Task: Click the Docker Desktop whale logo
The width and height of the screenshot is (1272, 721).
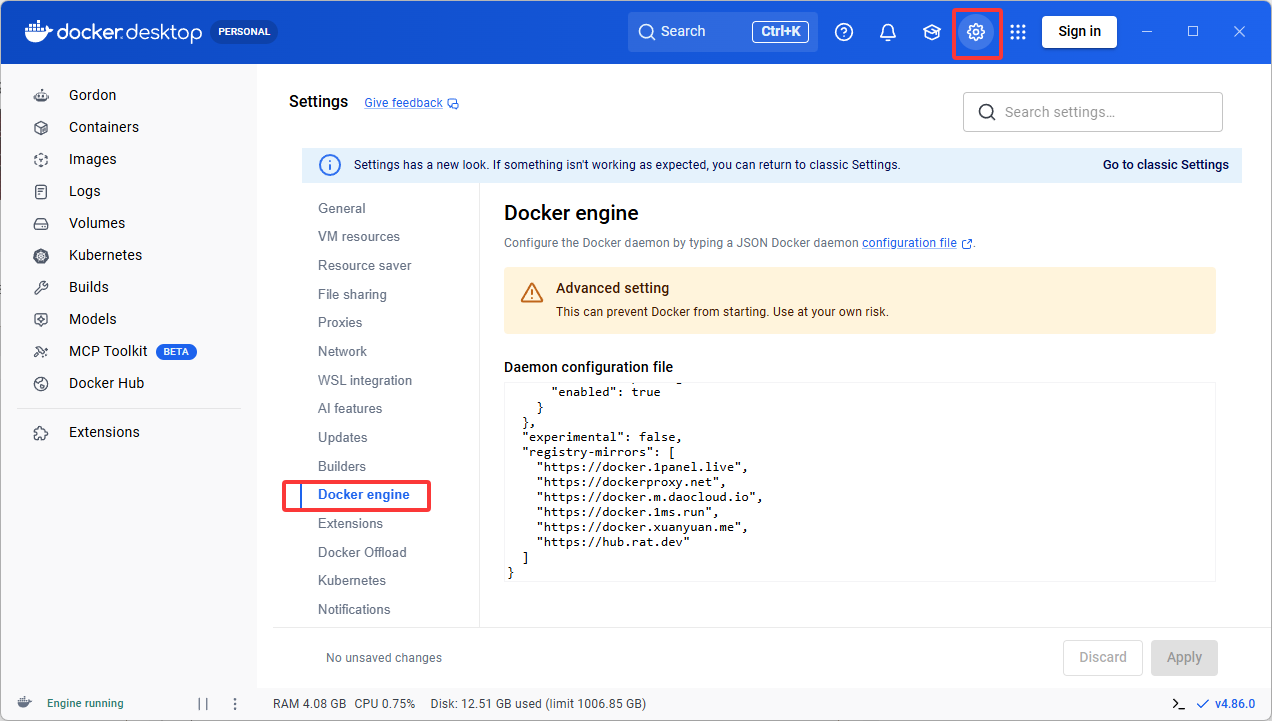Action: (37, 31)
